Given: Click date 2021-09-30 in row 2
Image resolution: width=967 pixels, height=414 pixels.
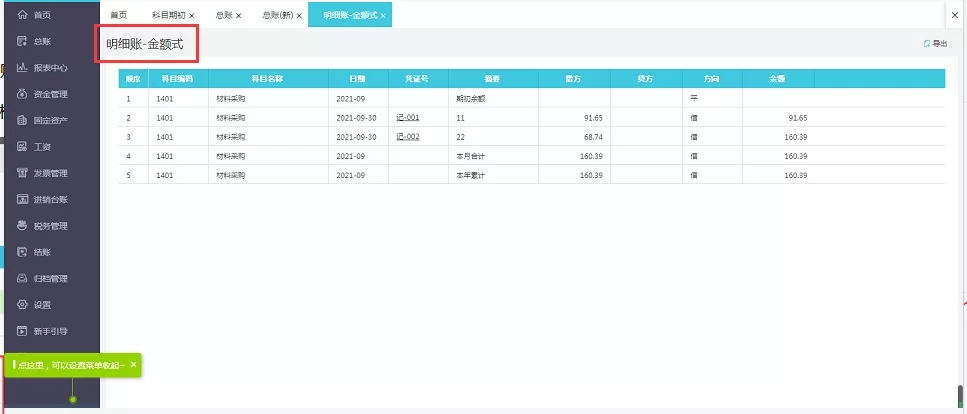Looking at the screenshot, I should pyautogui.click(x=356, y=118).
